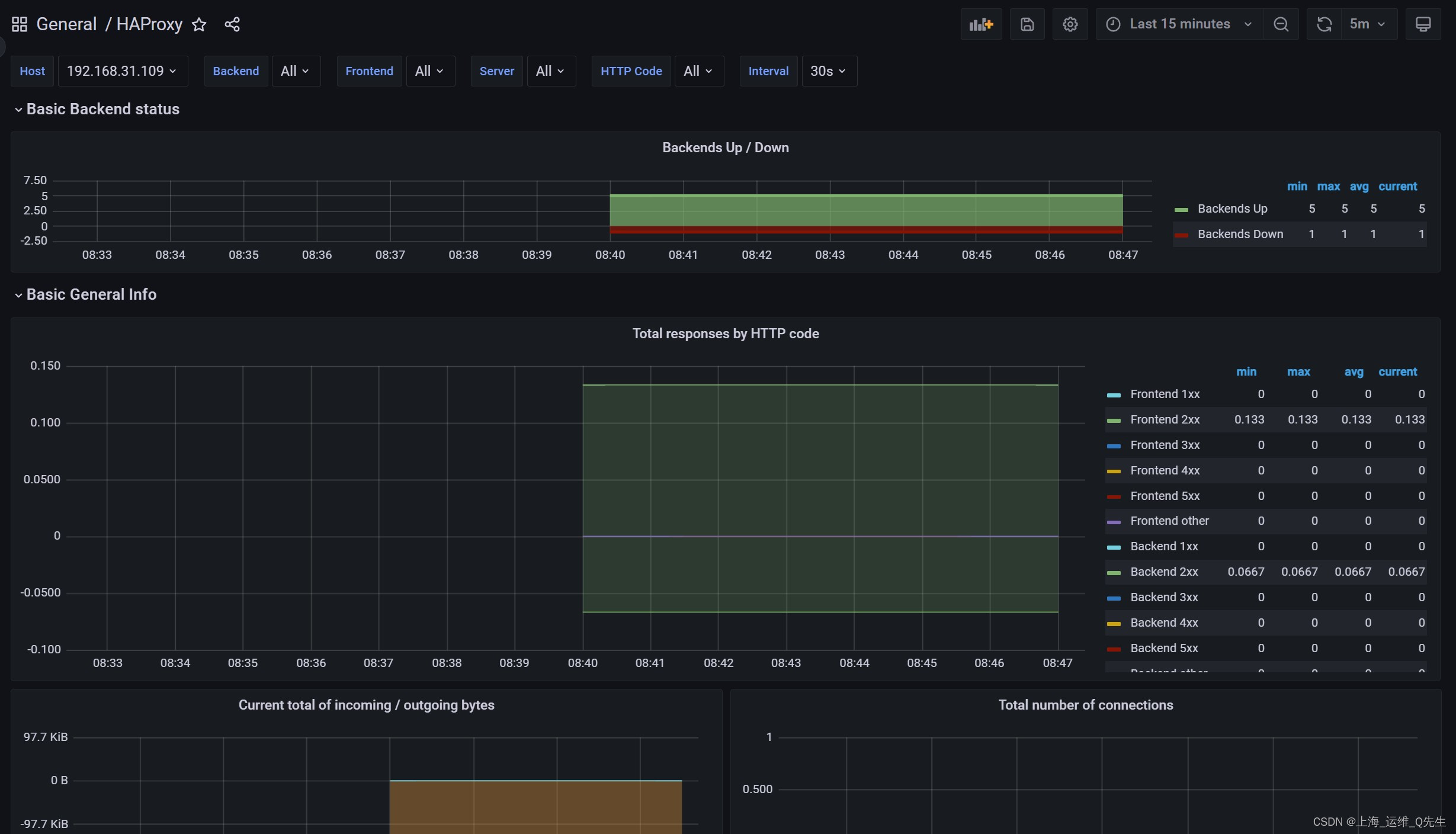Open the Last 15 minutes time picker
Screen dimensions: 1456x834
(x=1179, y=24)
